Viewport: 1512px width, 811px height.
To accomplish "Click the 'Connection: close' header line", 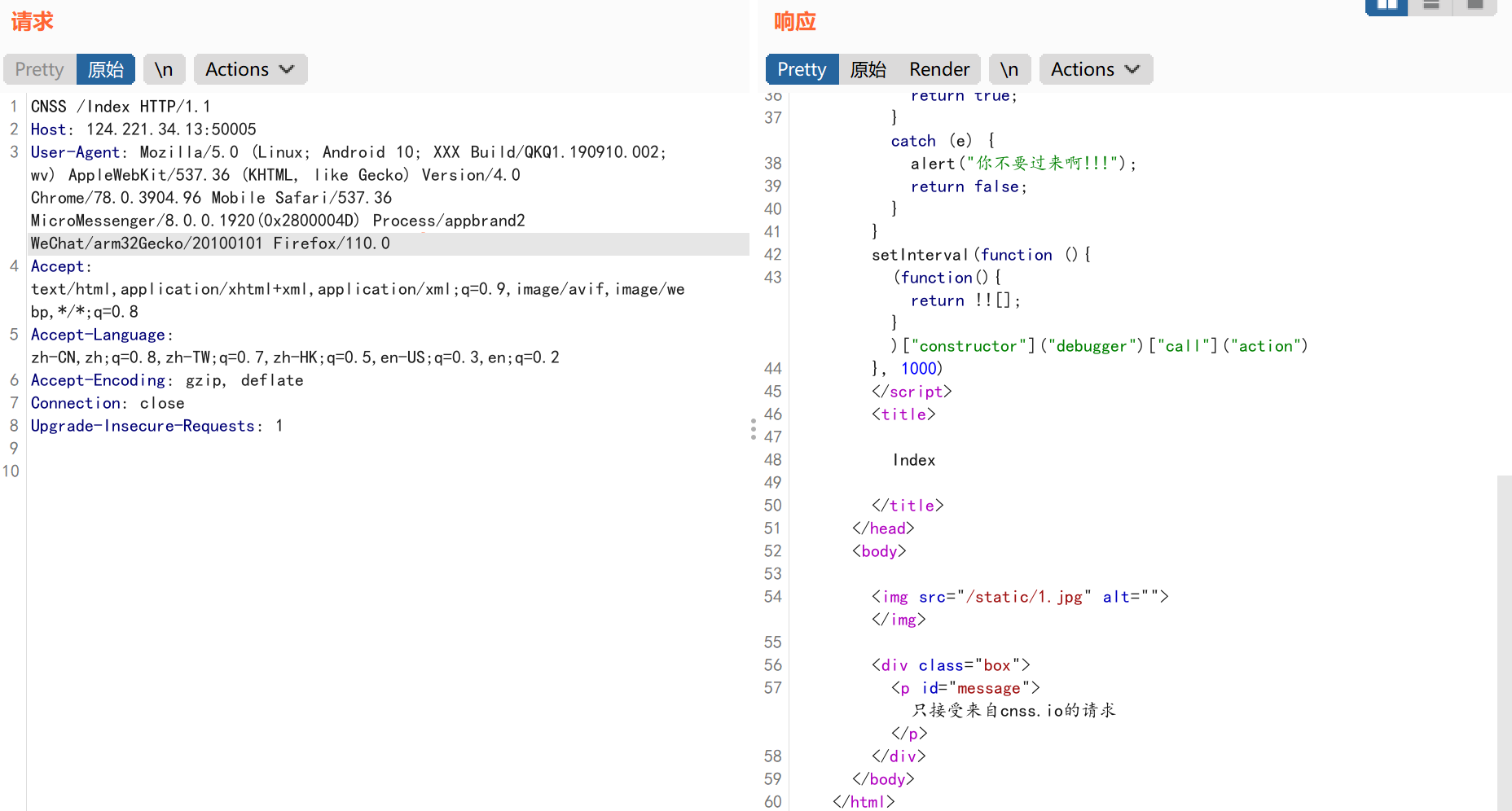I will (x=108, y=403).
